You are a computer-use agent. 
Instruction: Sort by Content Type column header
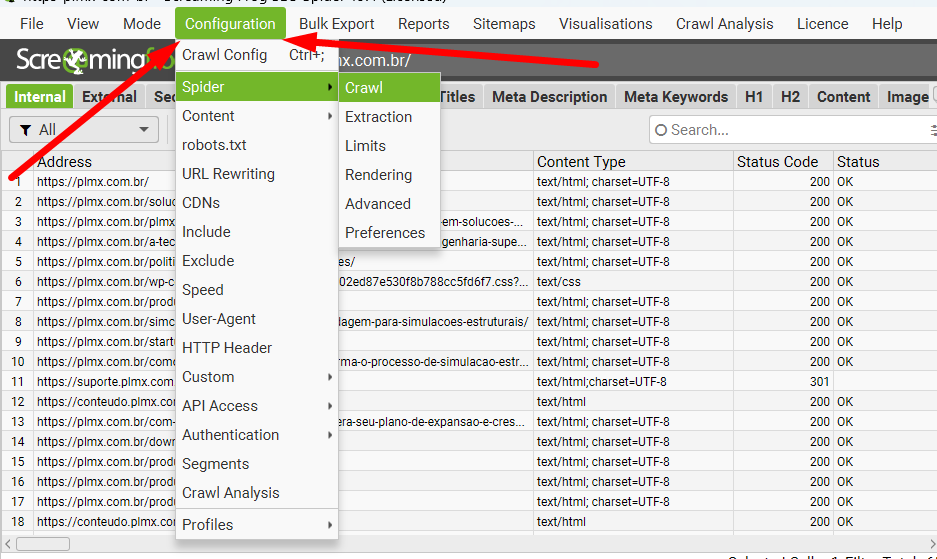pyautogui.click(x=633, y=162)
